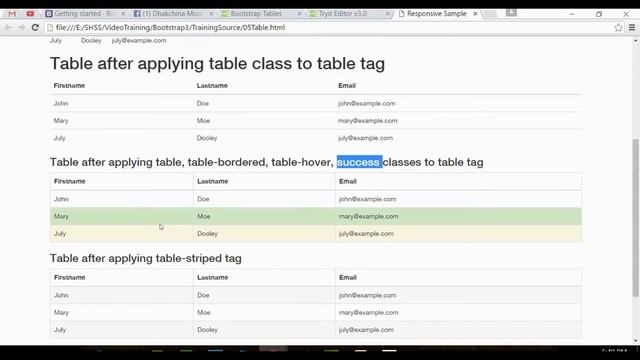The image size is (640, 360).
Task: Close the Tryit Editor tab
Action: click(x=387, y=14)
